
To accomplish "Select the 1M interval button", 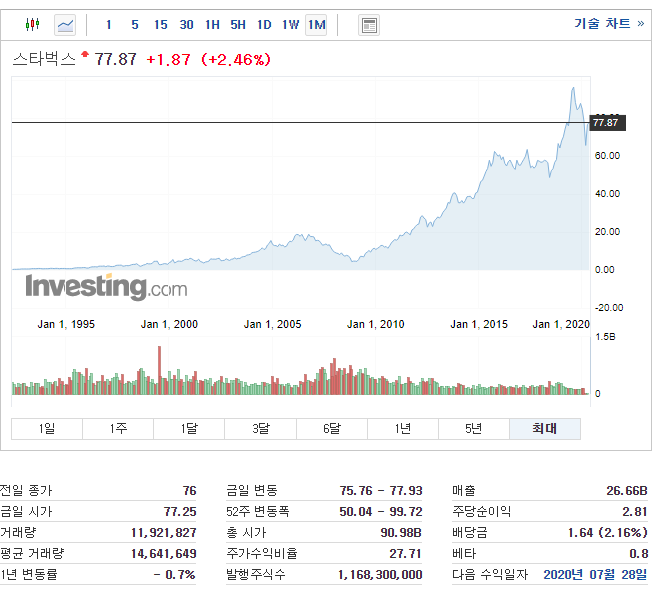I will pyautogui.click(x=316, y=25).
